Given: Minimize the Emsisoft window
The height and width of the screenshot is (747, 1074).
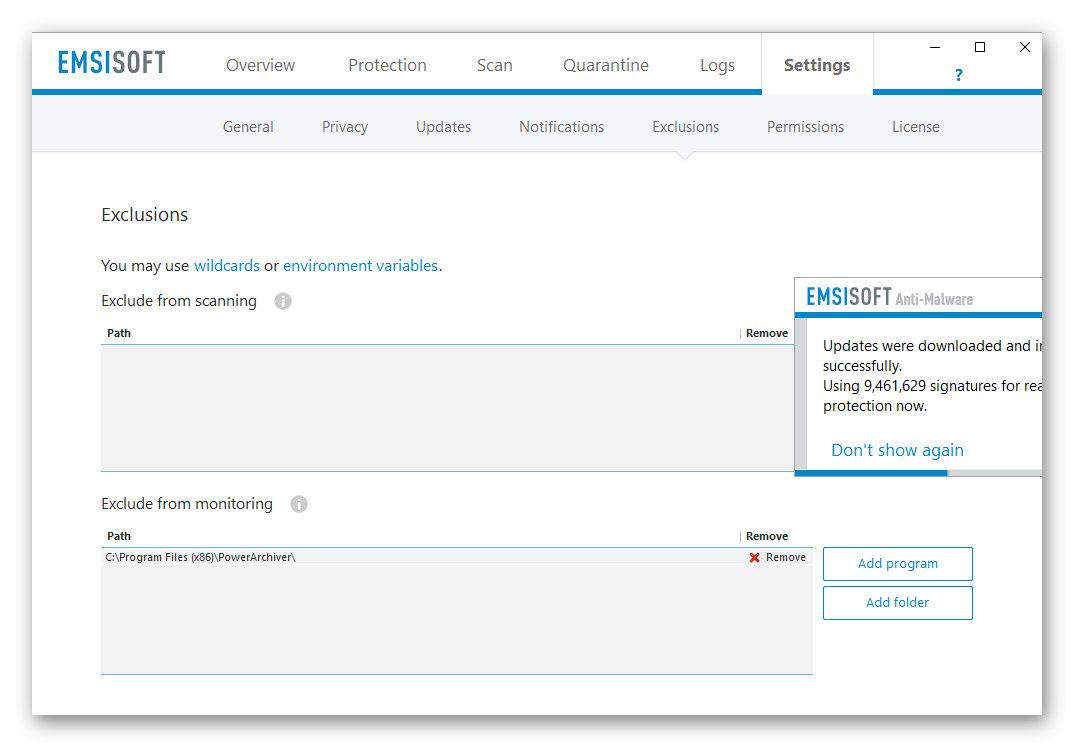Looking at the screenshot, I should coord(934,47).
